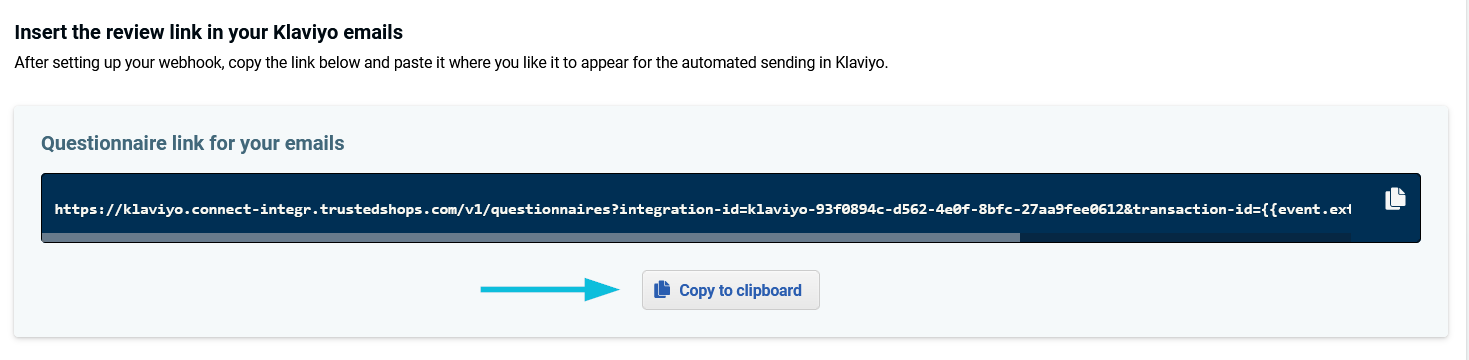Click the copy icon in the dark link box
The image size is (1469, 360).
1395,198
